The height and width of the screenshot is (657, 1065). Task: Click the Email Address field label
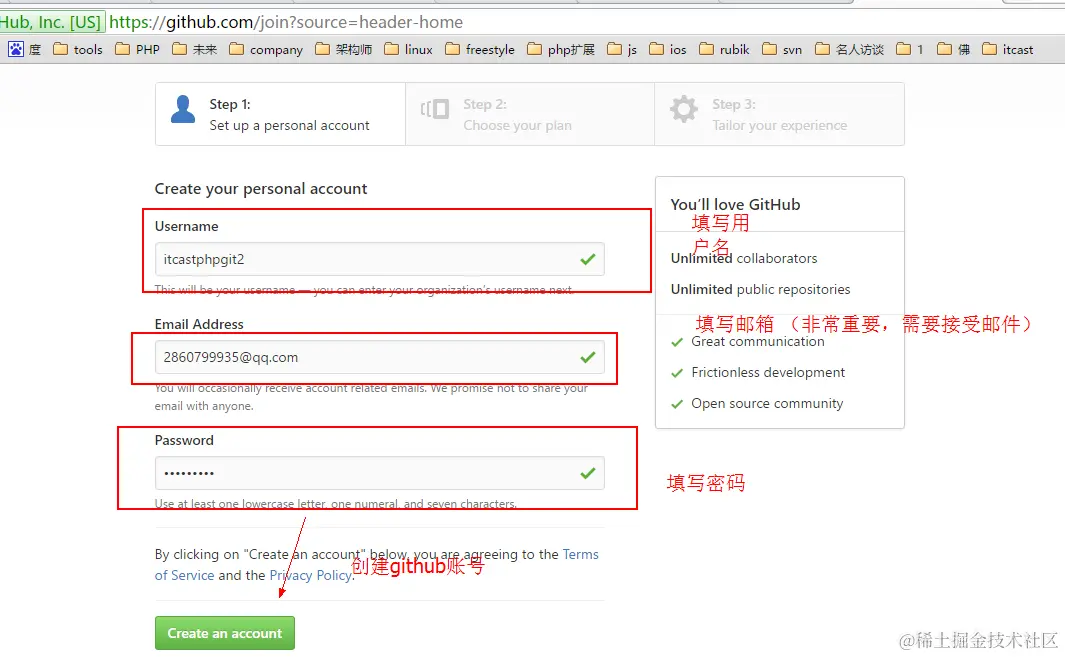pos(199,324)
